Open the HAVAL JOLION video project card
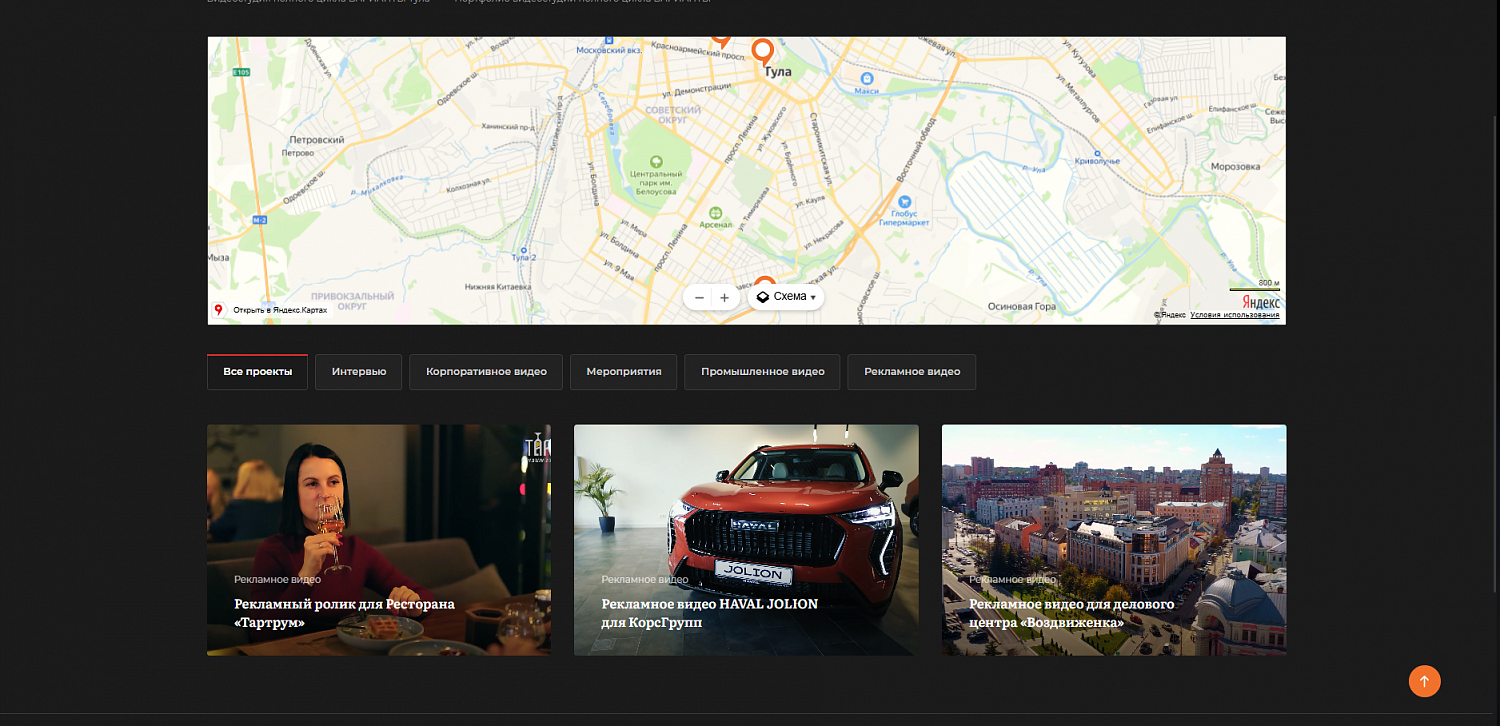This screenshot has height=726, width=1500. coord(745,540)
